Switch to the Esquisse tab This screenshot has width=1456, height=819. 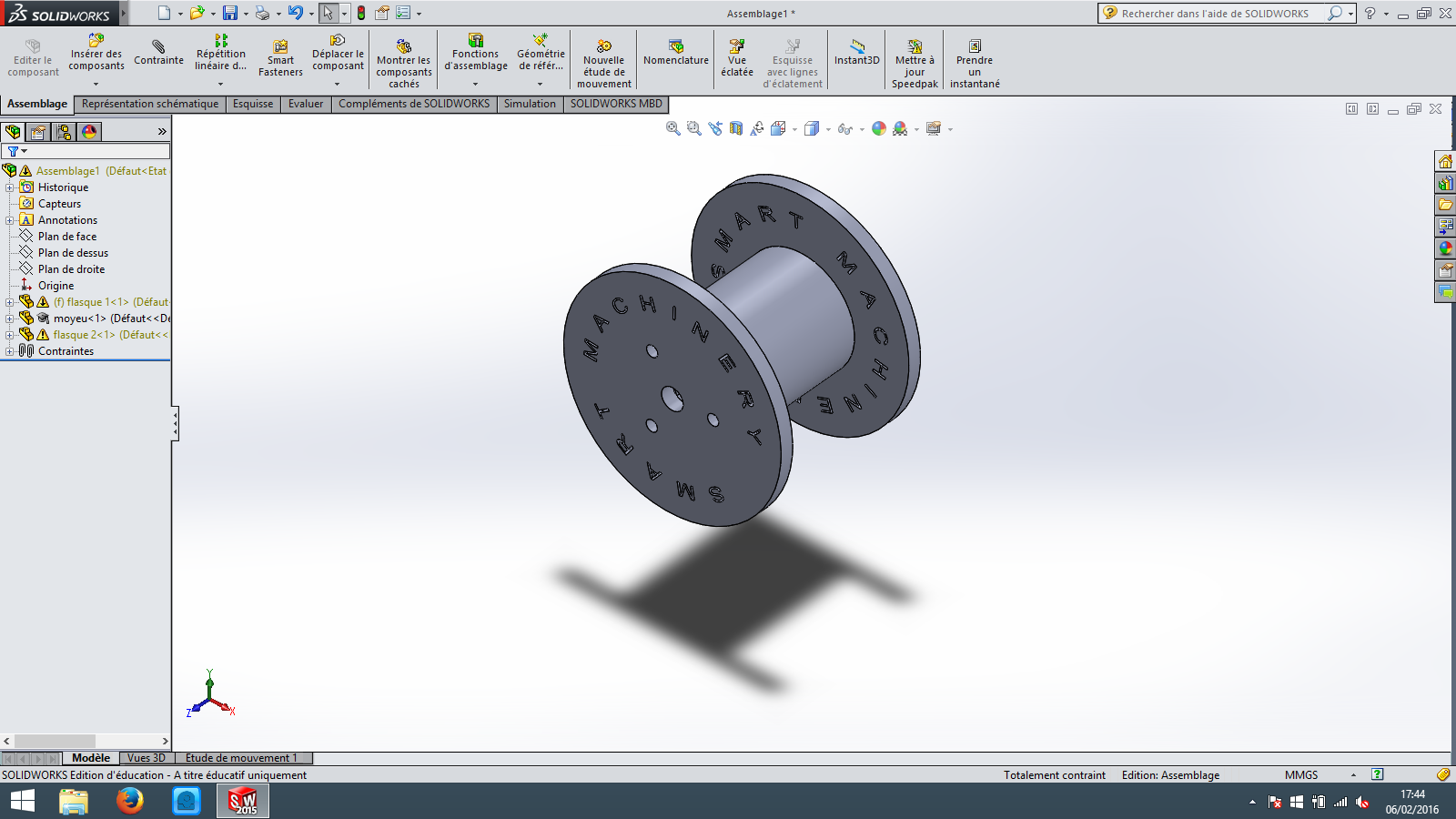(x=253, y=104)
